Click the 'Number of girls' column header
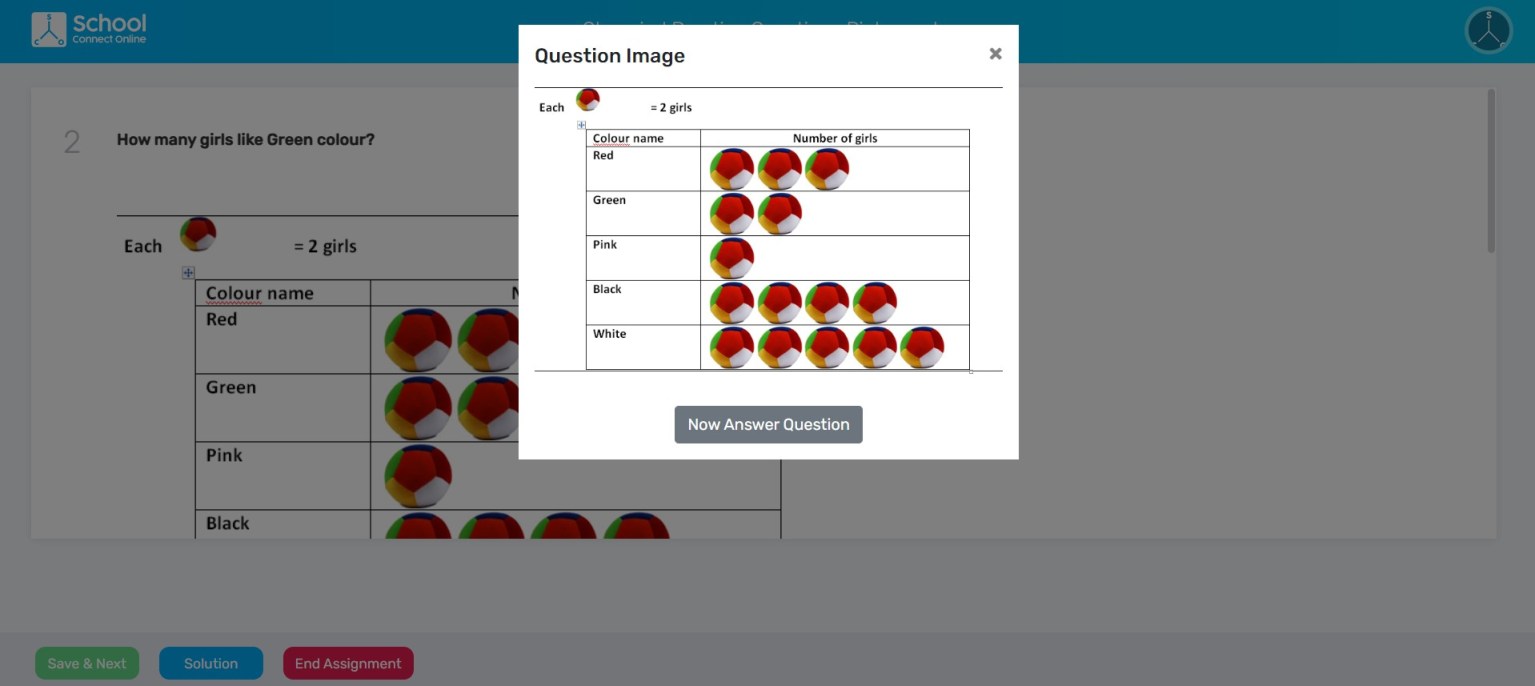The height and width of the screenshot is (686, 1535). click(x=834, y=138)
